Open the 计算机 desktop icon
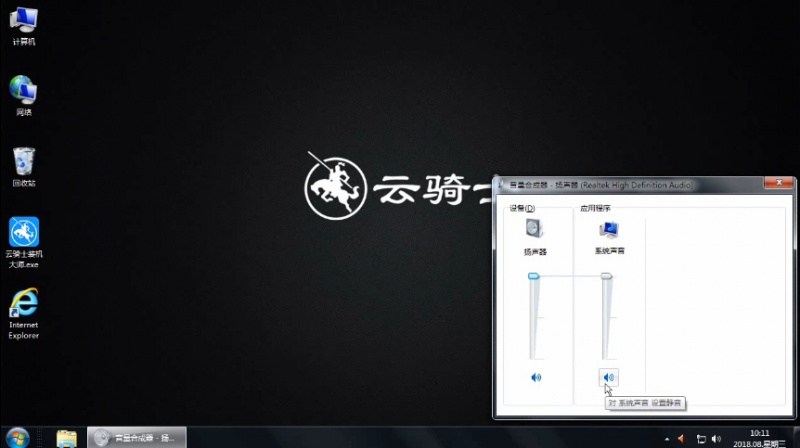The width and height of the screenshot is (800, 448). coord(23,27)
